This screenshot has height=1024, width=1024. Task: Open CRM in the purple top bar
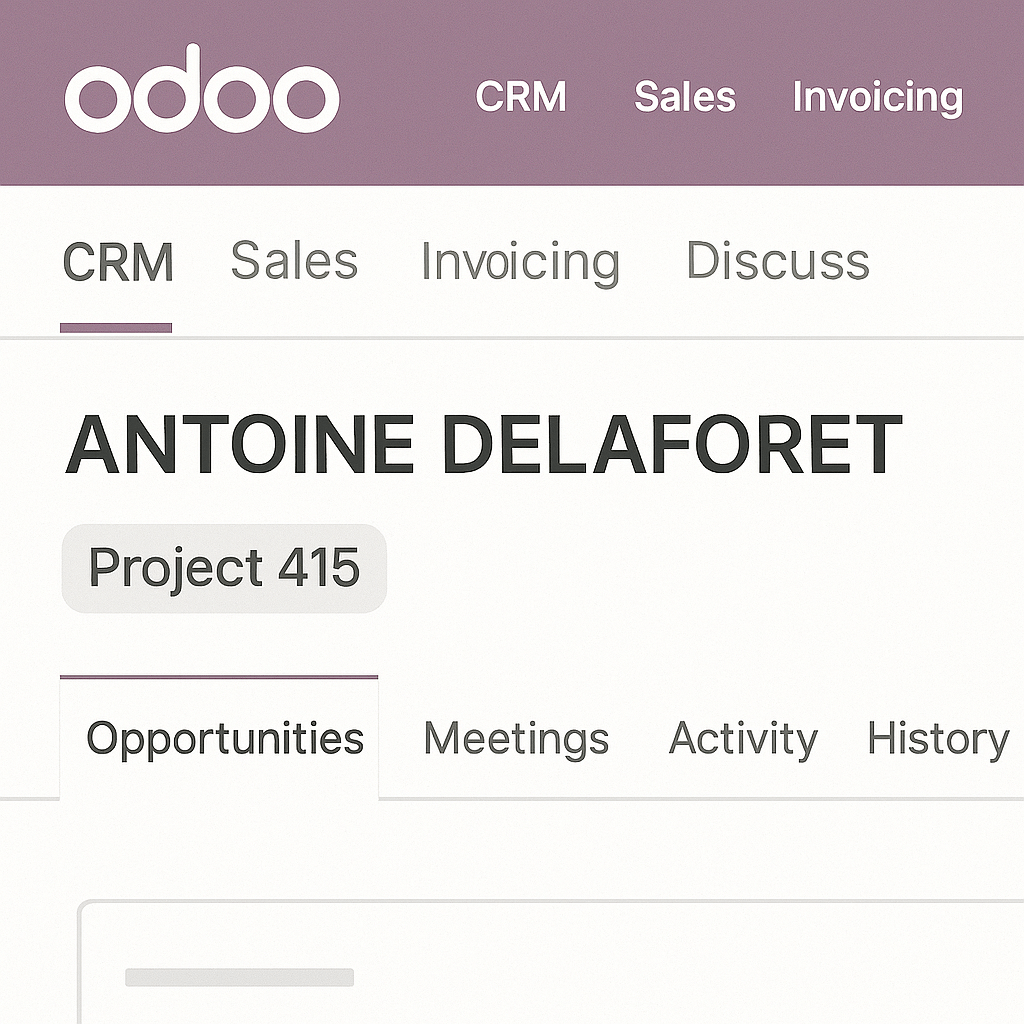coord(521,97)
